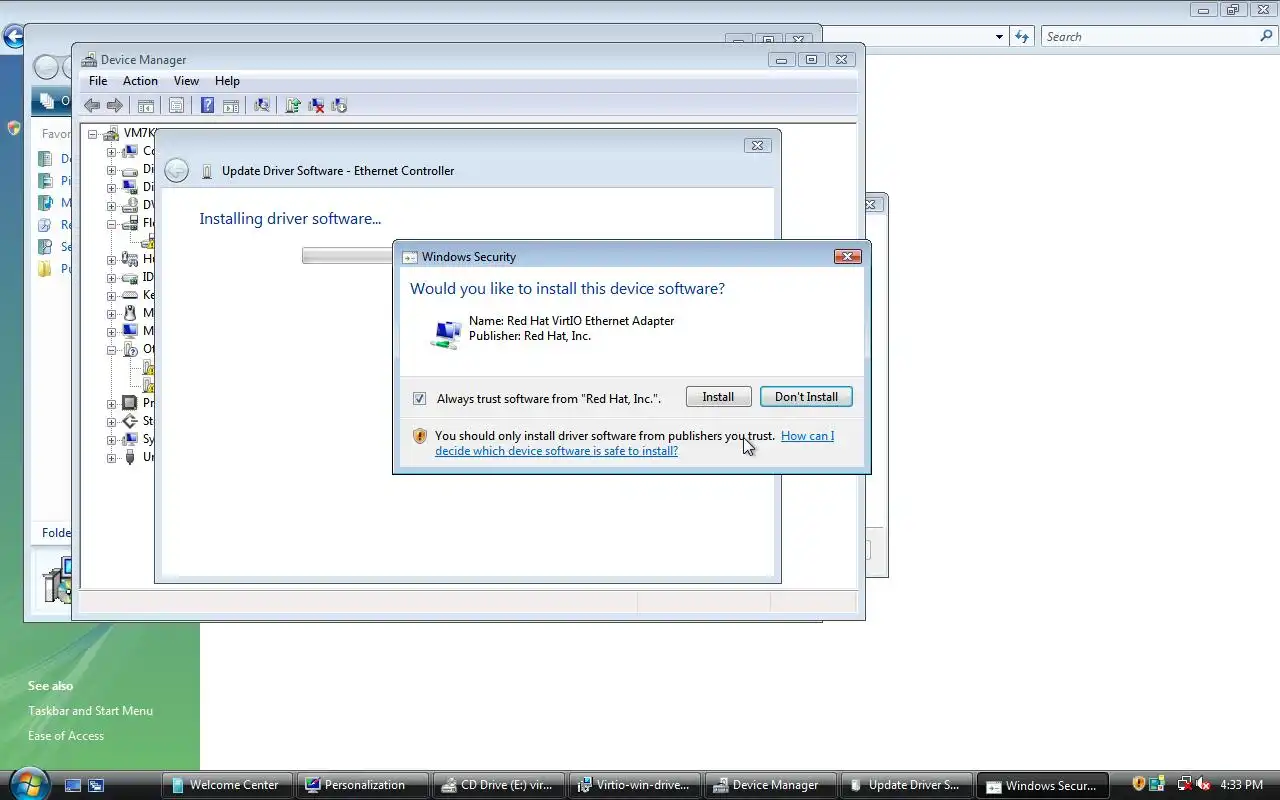Click the muted volume icon in system tray
The width and height of the screenshot is (1280, 800).
click(1202, 785)
